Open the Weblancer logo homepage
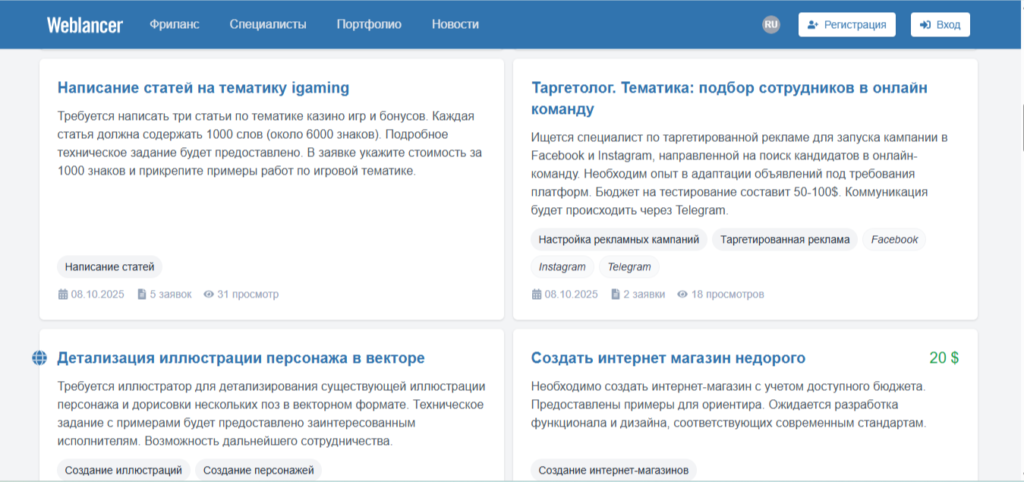 [85, 25]
